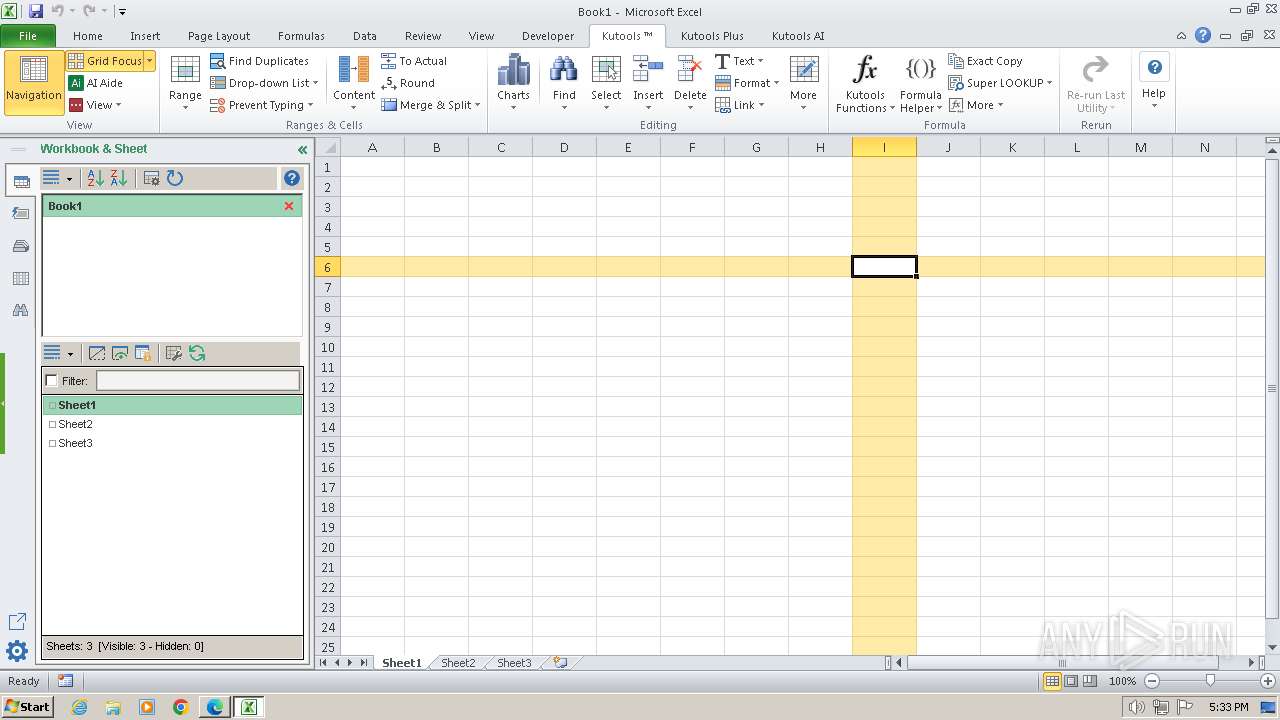Image resolution: width=1280 pixels, height=720 pixels.
Task: Open the AI Aide tool
Action: (96, 83)
